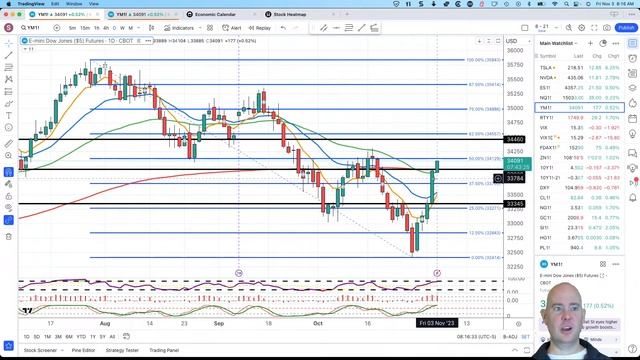The height and width of the screenshot is (360, 640).
Task: Switch to the Stock Heatmap tab
Action: pos(290,14)
